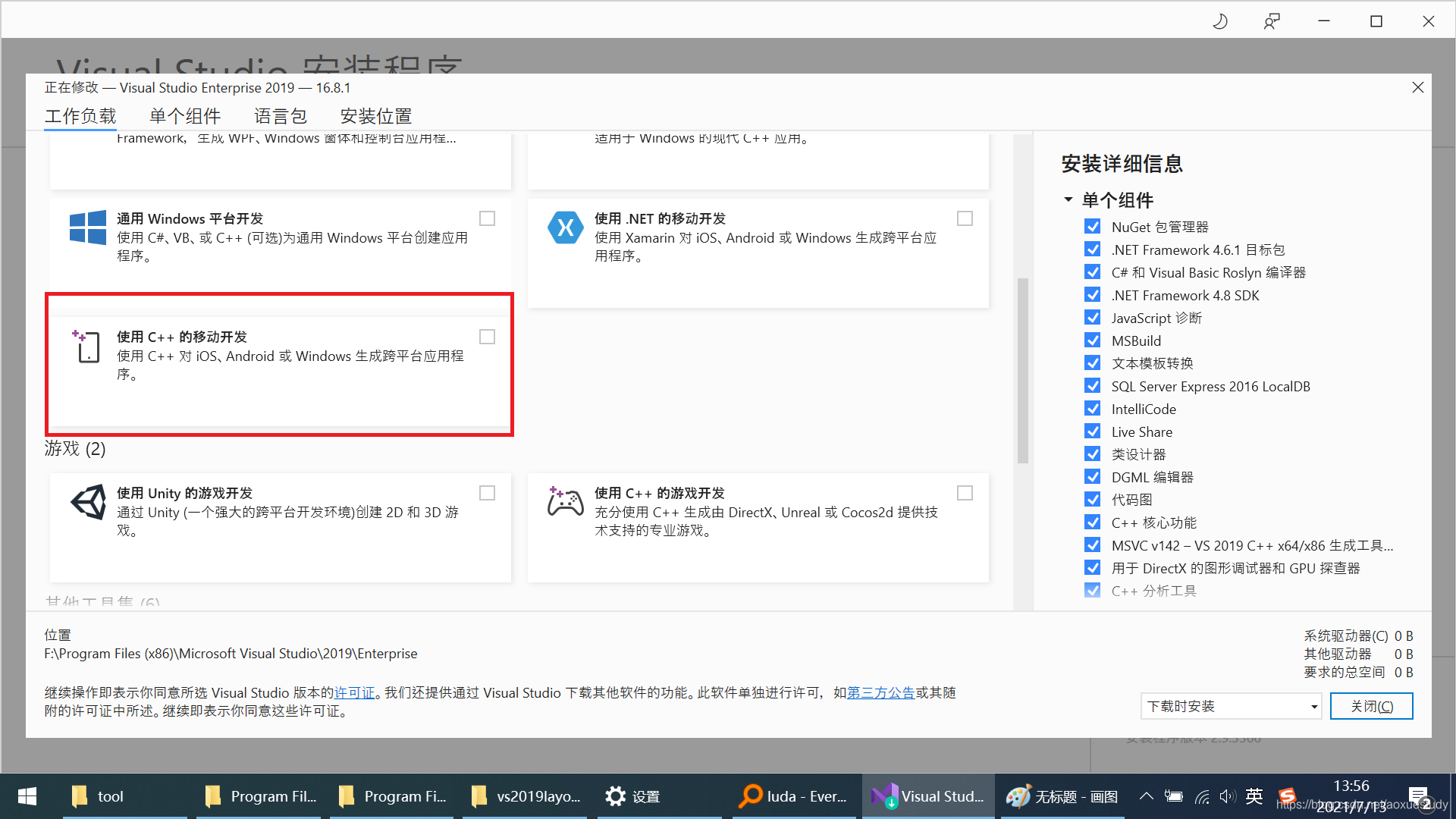Switch to the 语言包 tab
The width and height of the screenshot is (1456, 819).
click(280, 116)
